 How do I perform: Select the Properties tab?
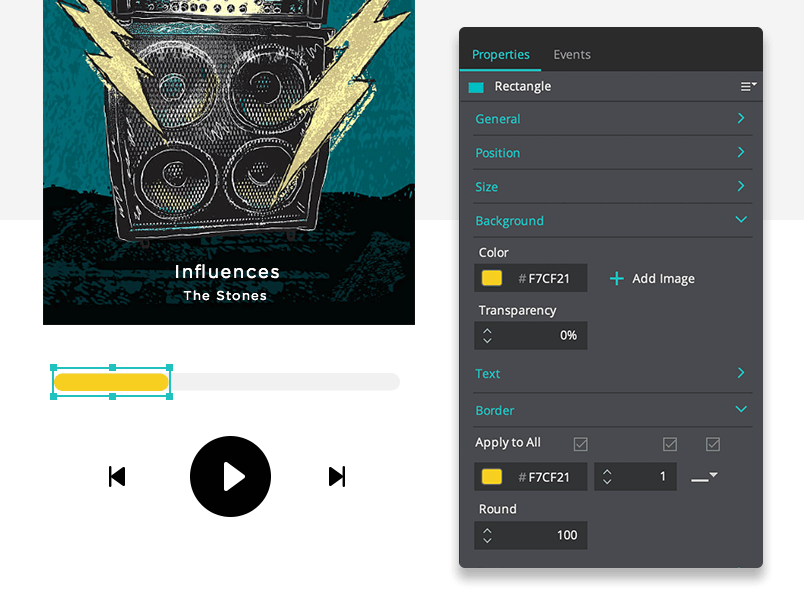click(x=500, y=54)
